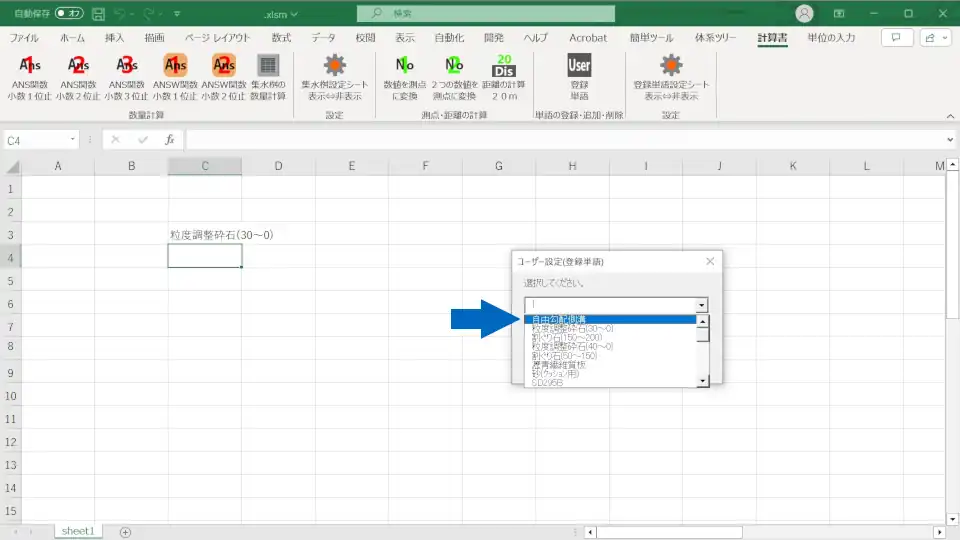Open the Quick Access Toolbar customize dropdown

pyautogui.click(x=177, y=13)
